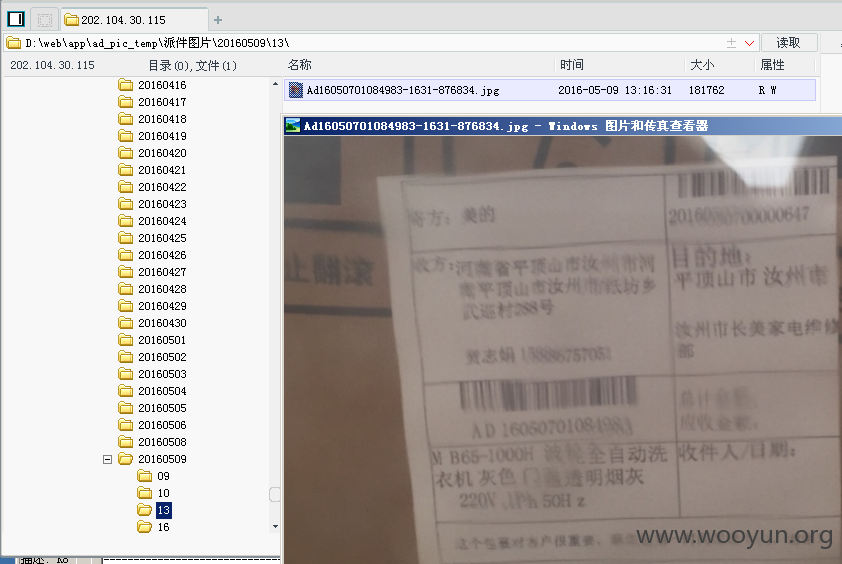
Task: Click the folder icon of 20160425
Action: pyautogui.click(x=126, y=238)
